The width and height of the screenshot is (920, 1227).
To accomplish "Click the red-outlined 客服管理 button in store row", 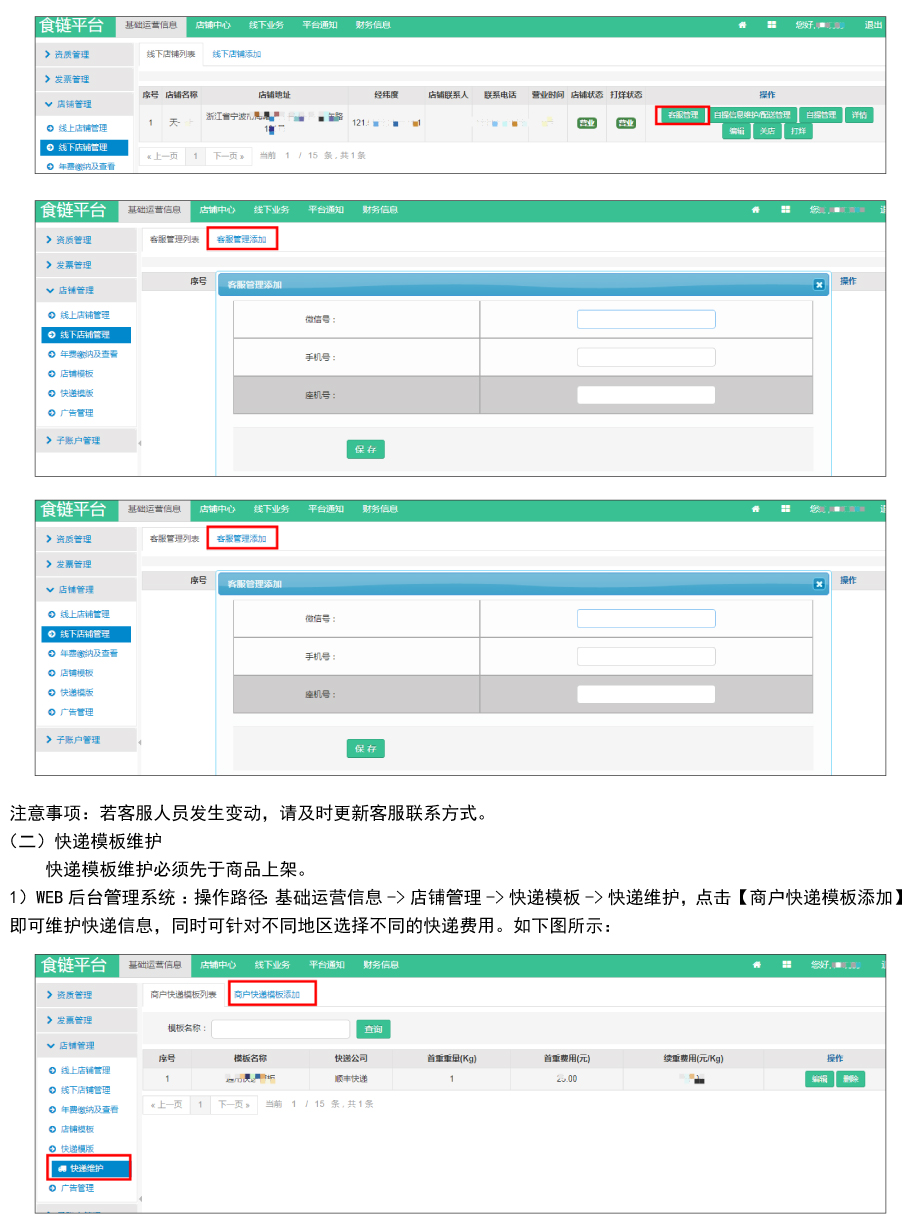I will (682, 115).
